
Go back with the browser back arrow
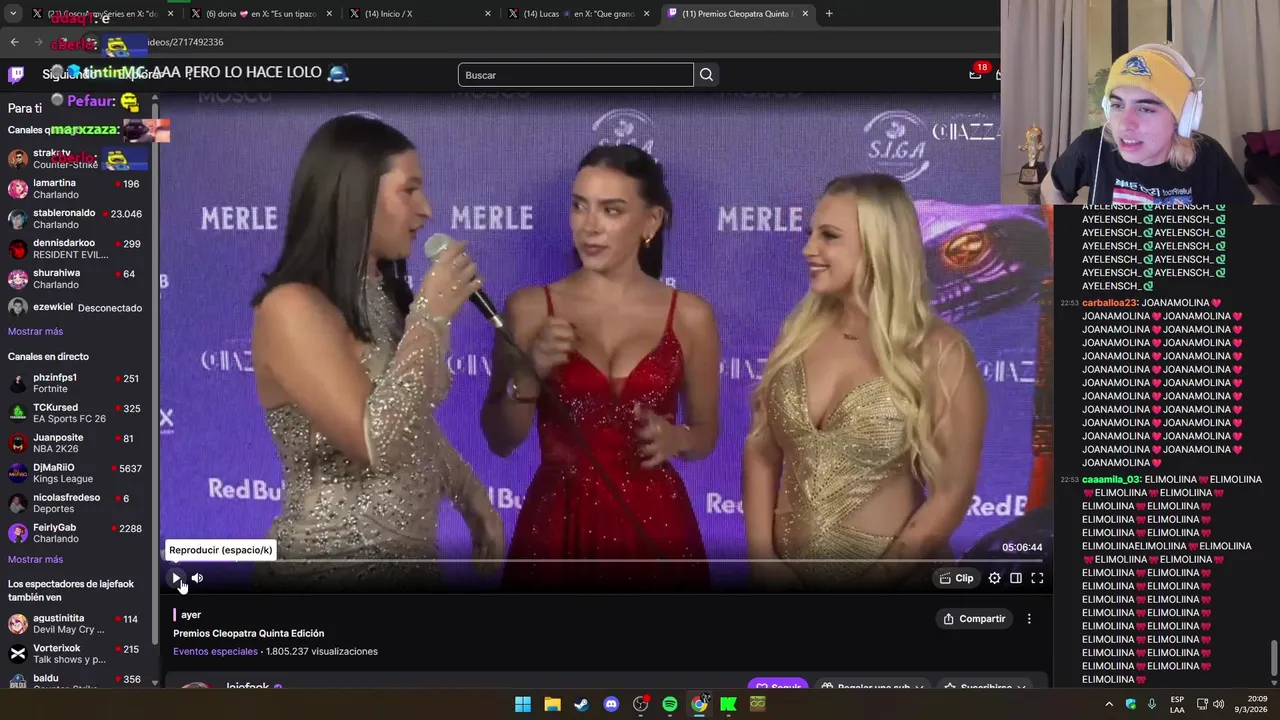click(14, 42)
